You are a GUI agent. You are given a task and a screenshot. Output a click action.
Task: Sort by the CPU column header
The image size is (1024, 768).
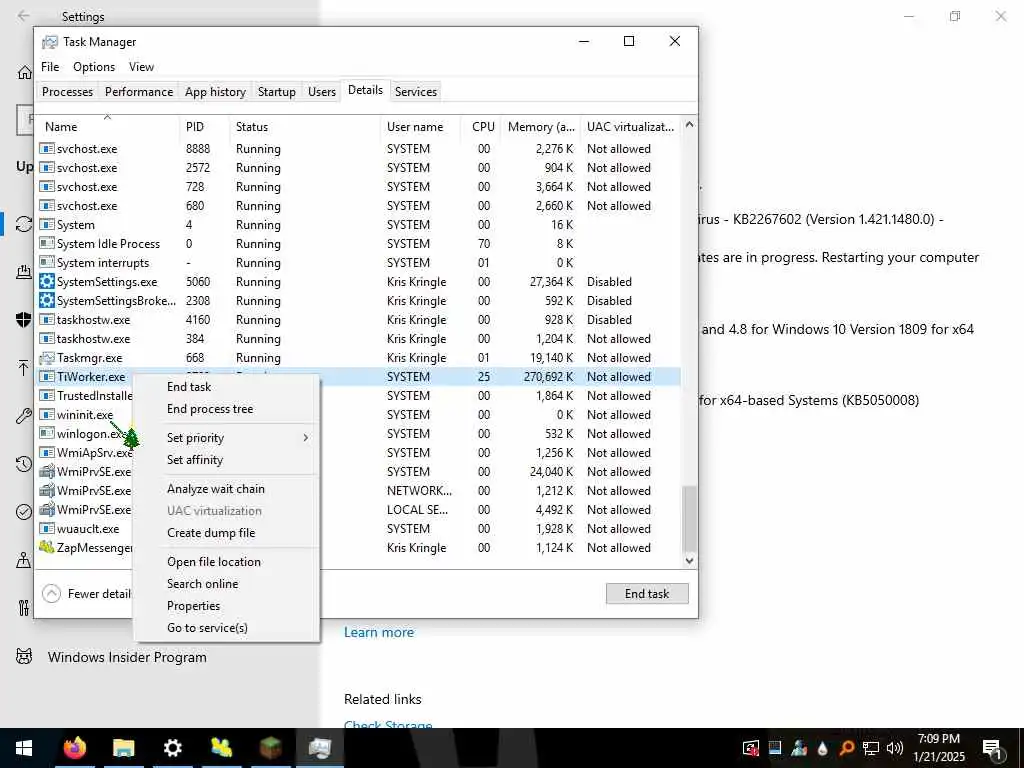click(x=483, y=127)
